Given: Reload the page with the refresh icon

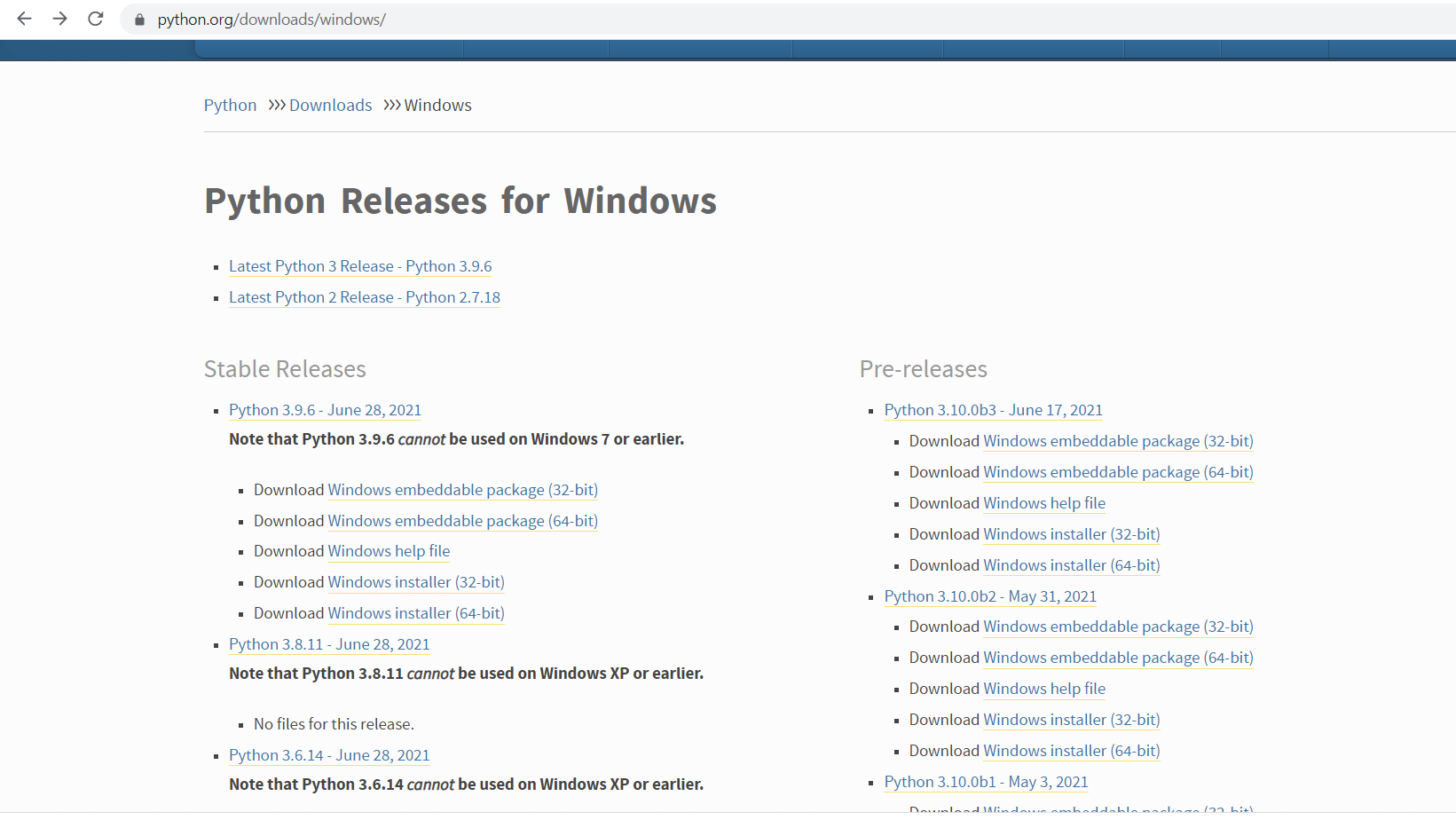Looking at the screenshot, I should 96,19.
